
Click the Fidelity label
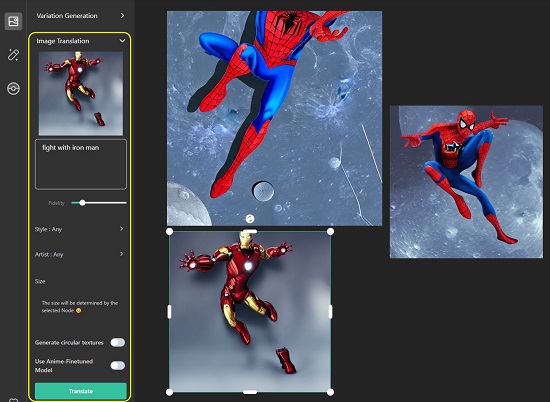coord(56,203)
